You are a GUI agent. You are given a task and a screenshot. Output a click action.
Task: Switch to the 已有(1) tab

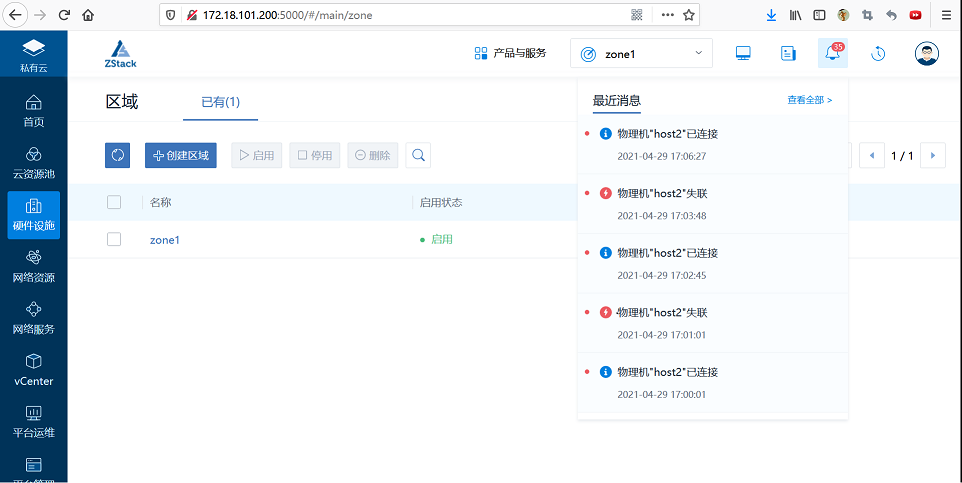[x=220, y=102]
